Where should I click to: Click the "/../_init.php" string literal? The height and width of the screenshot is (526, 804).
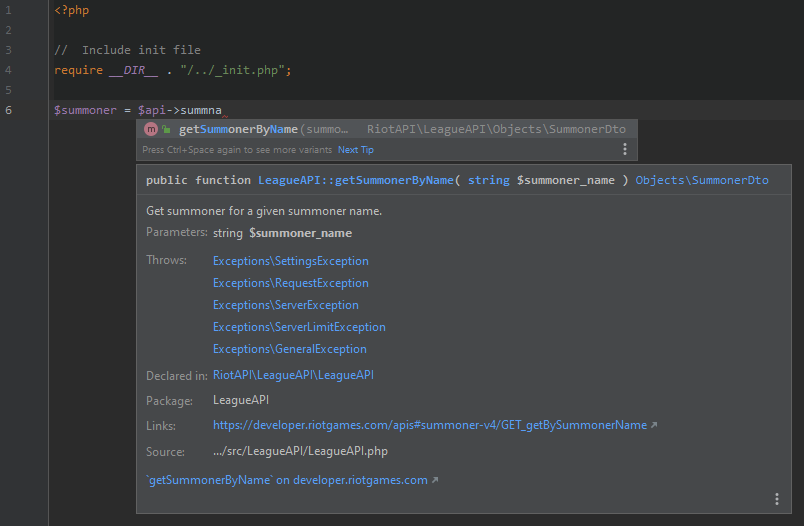coord(232,70)
